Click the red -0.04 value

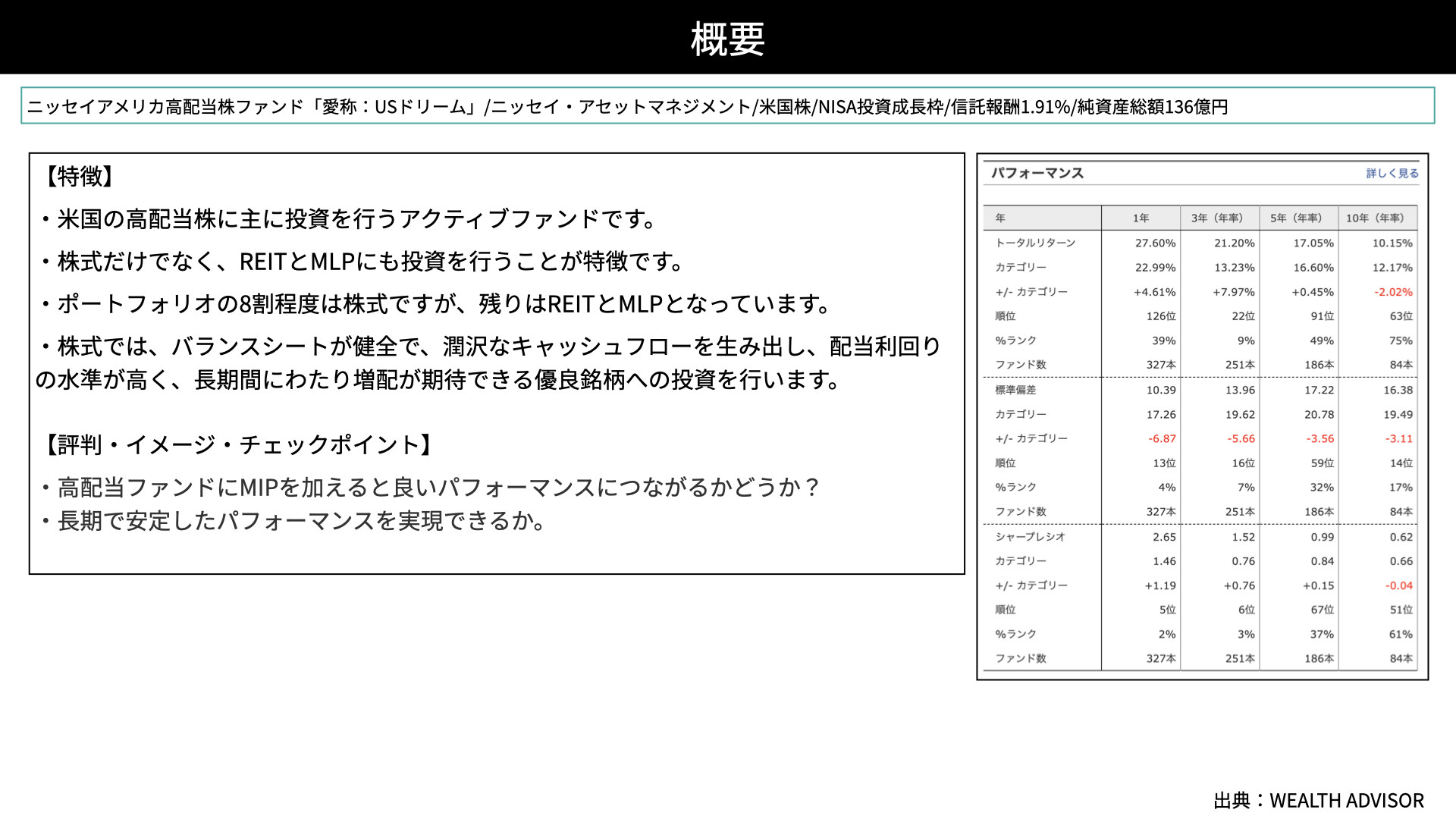tap(1399, 586)
